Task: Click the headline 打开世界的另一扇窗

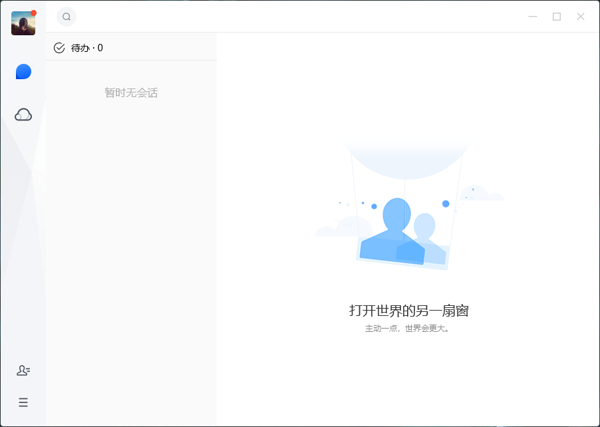Action: tap(408, 311)
